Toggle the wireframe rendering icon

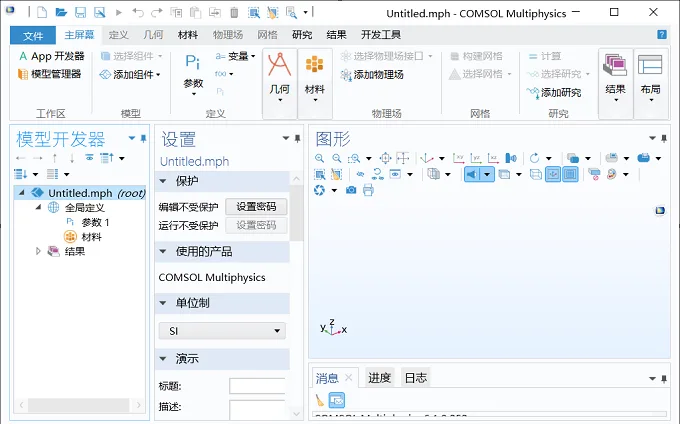[536, 174]
